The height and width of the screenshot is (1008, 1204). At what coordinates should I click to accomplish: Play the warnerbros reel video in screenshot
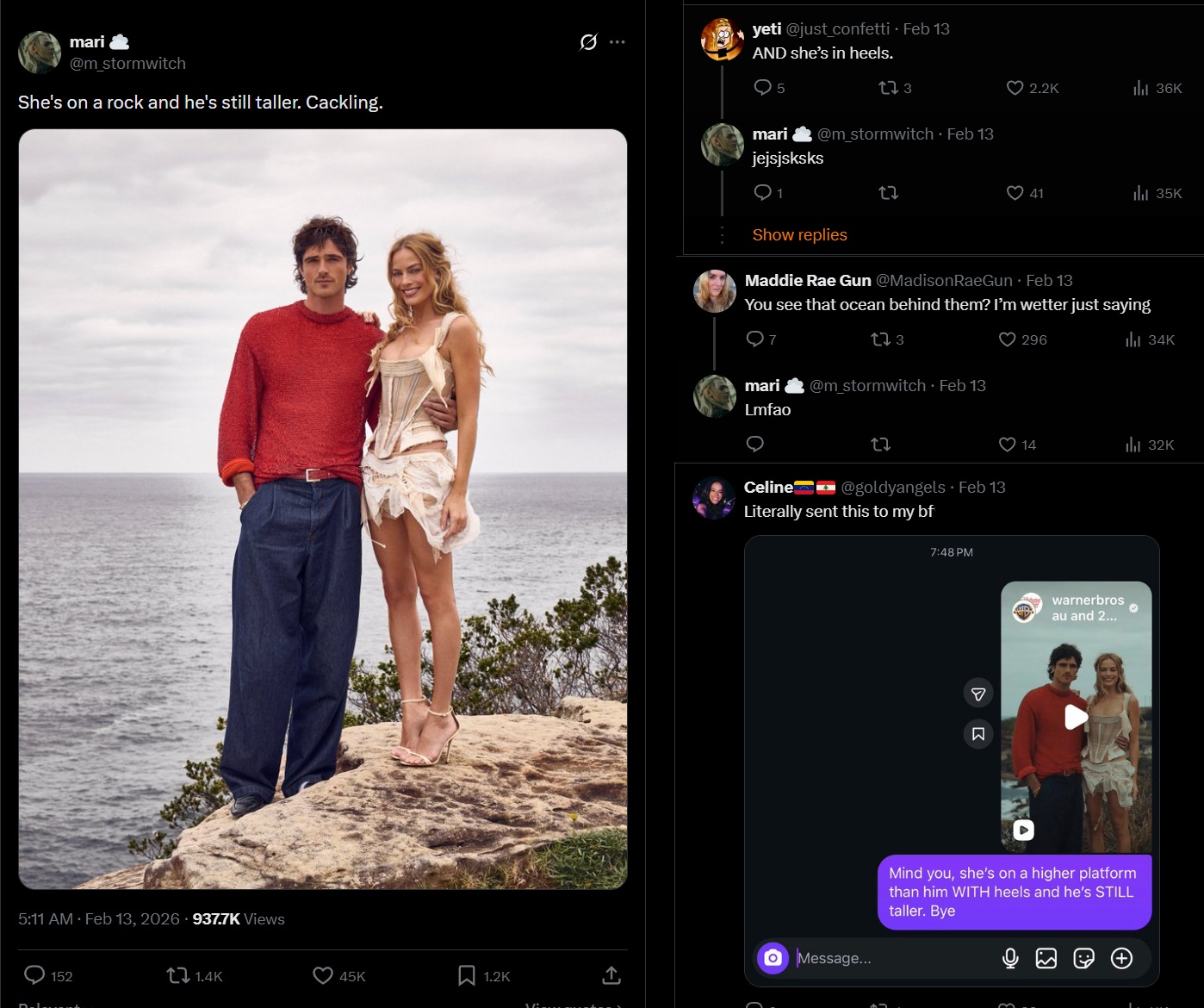[1077, 717]
